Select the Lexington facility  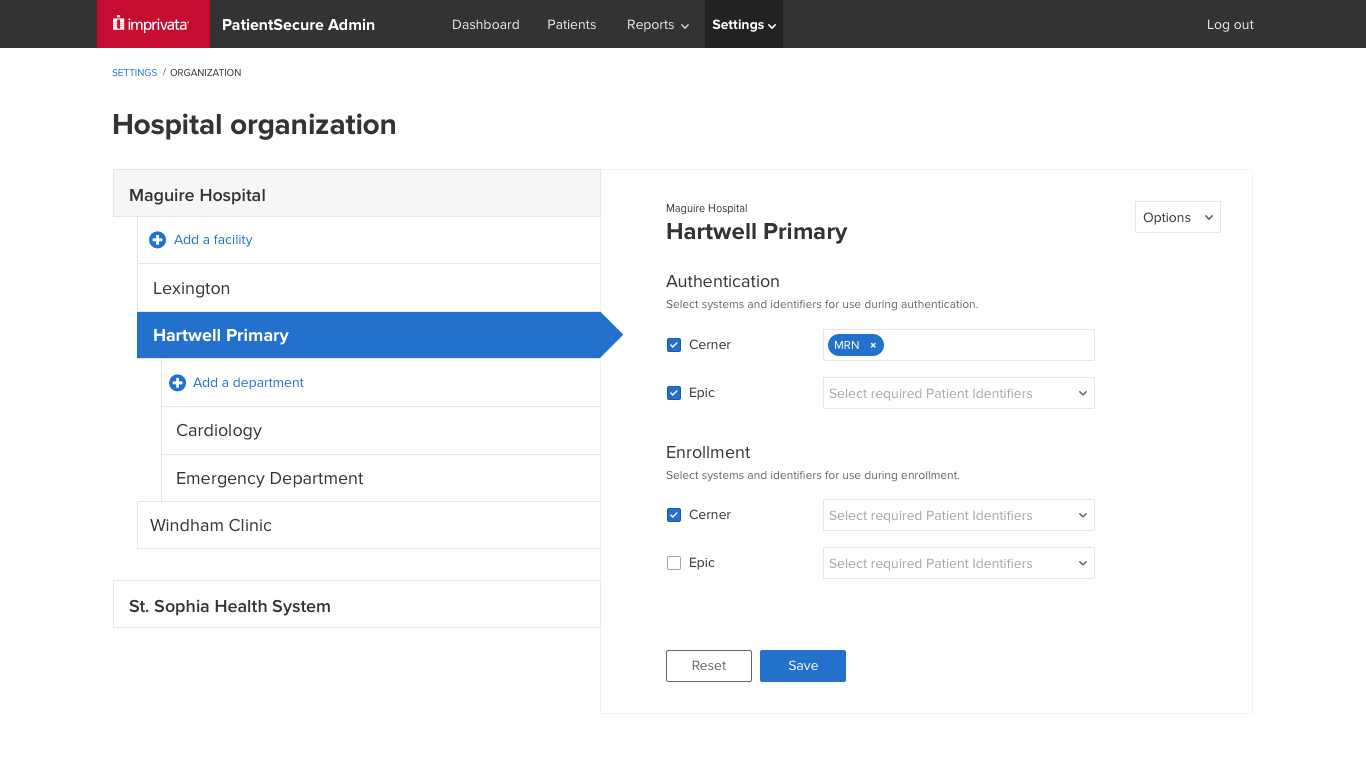coord(369,288)
